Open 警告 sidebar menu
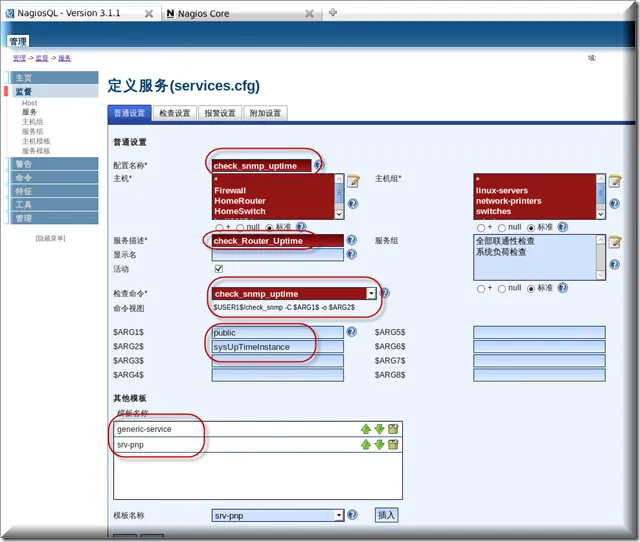 click(54, 164)
